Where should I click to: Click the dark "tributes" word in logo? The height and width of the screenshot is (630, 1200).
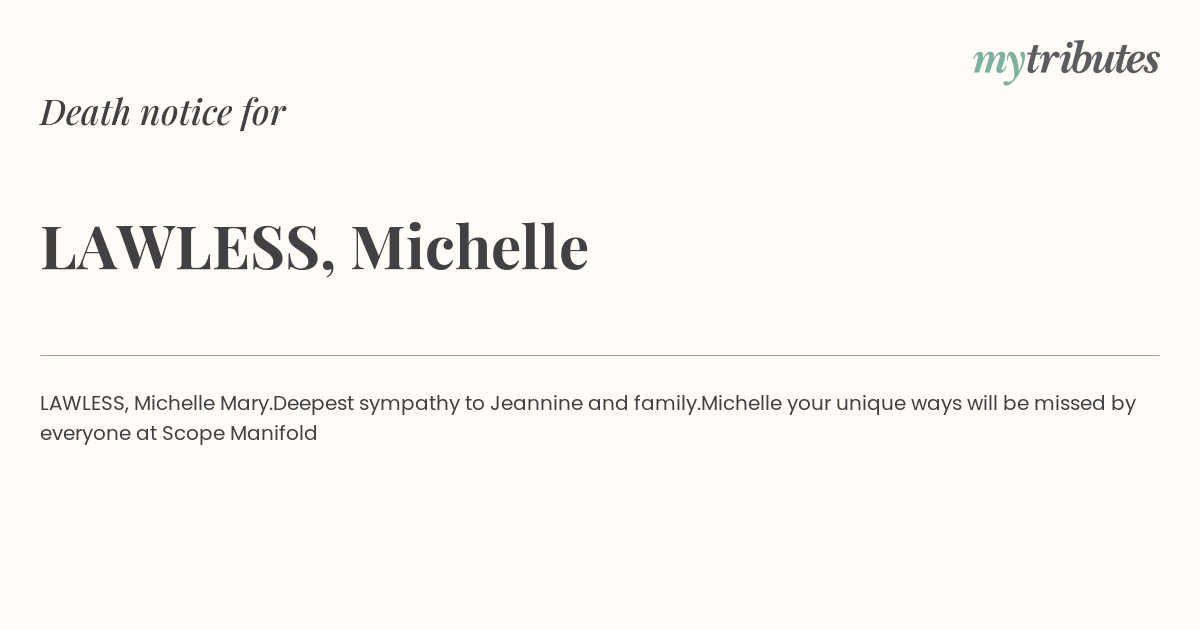click(1093, 58)
